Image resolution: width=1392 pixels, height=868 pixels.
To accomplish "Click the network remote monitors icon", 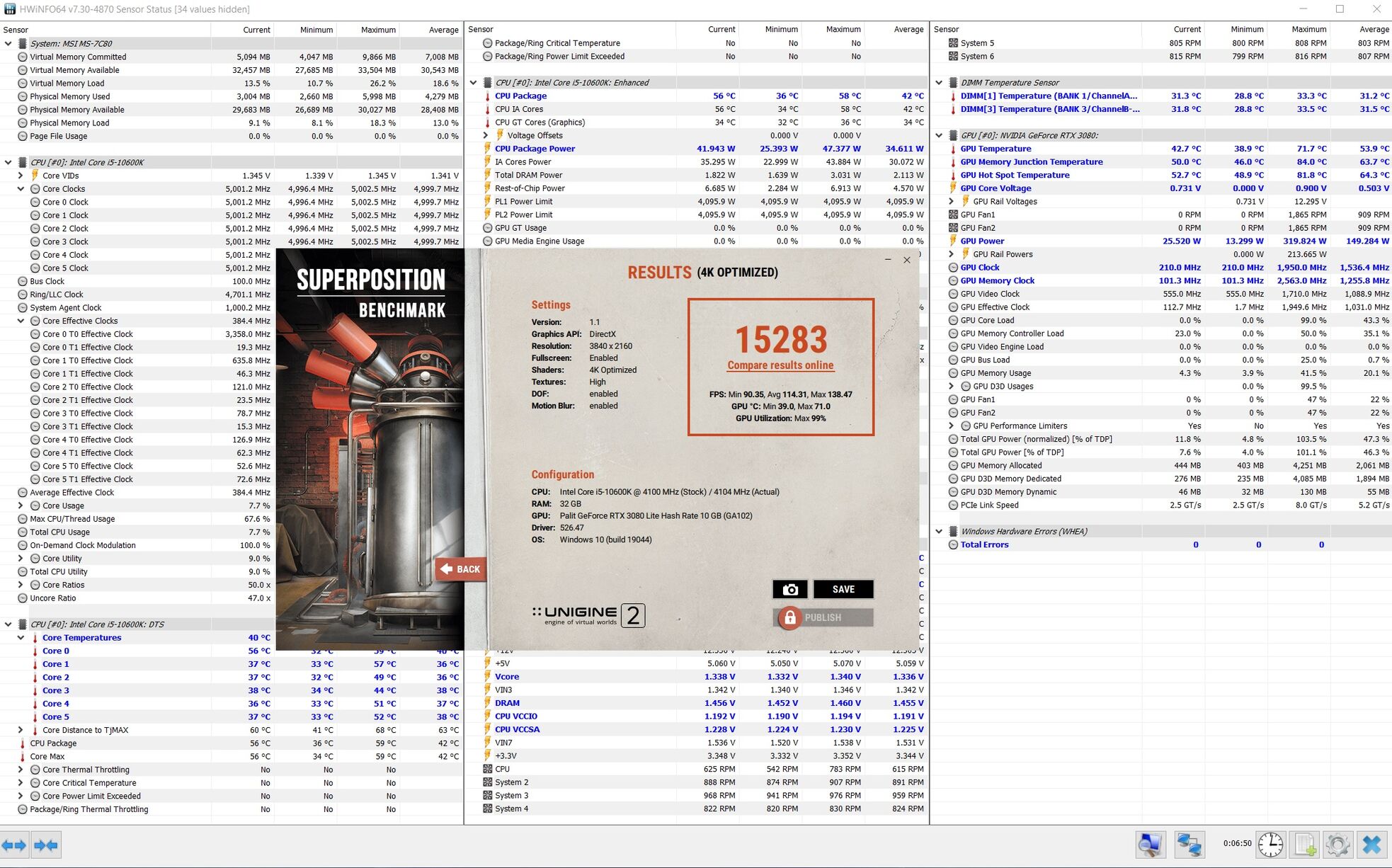I will coord(1189,844).
